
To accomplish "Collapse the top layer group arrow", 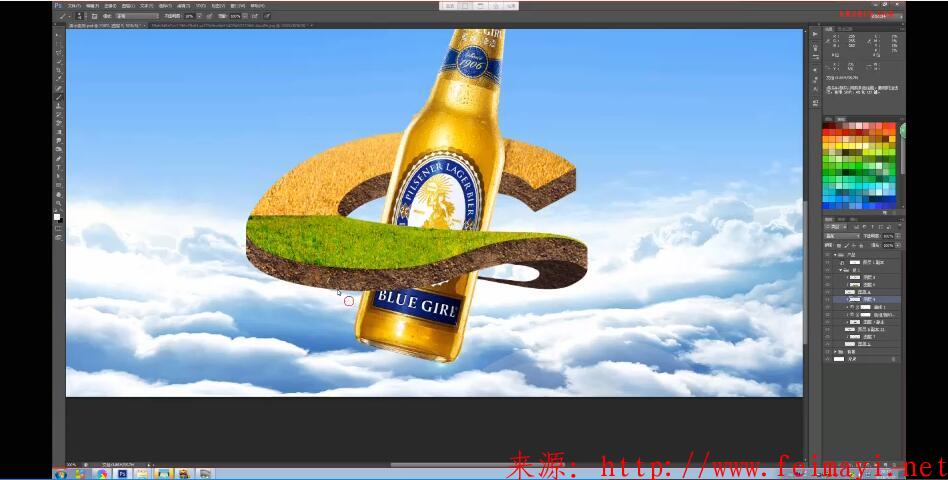I will pos(836,255).
